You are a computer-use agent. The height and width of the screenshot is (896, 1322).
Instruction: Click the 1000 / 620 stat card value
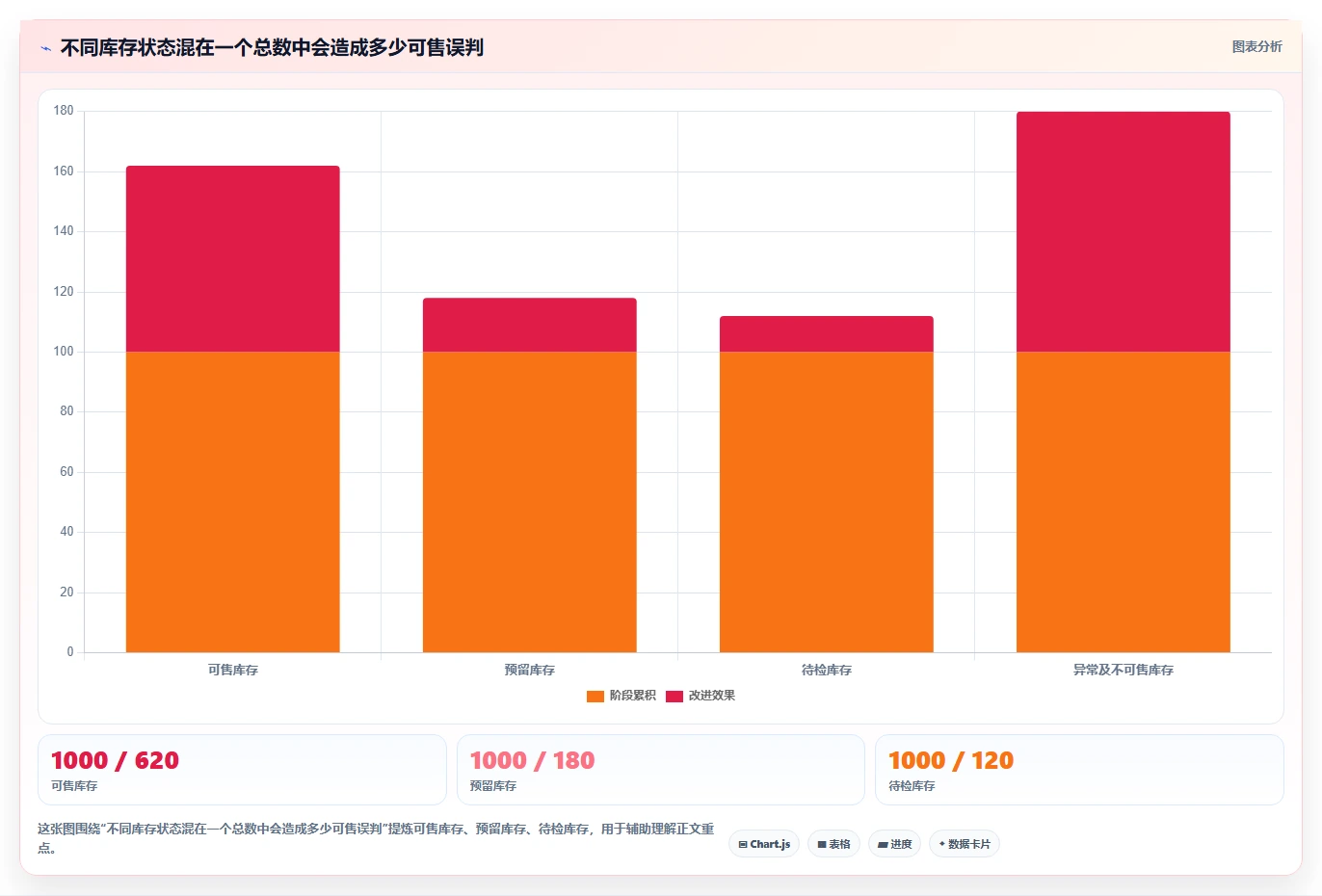point(115,760)
